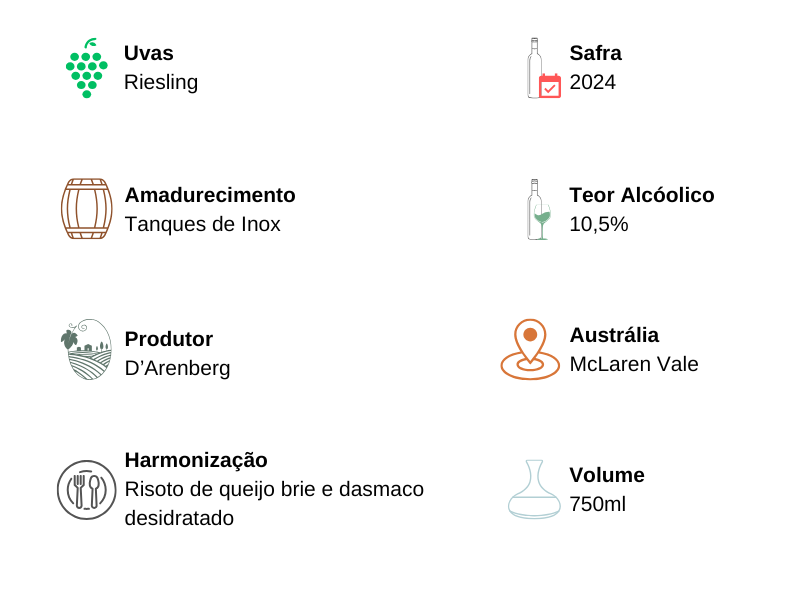Click the D'Arenberg producer name
This screenshot has width=800, height=600.
coord(178,368)
